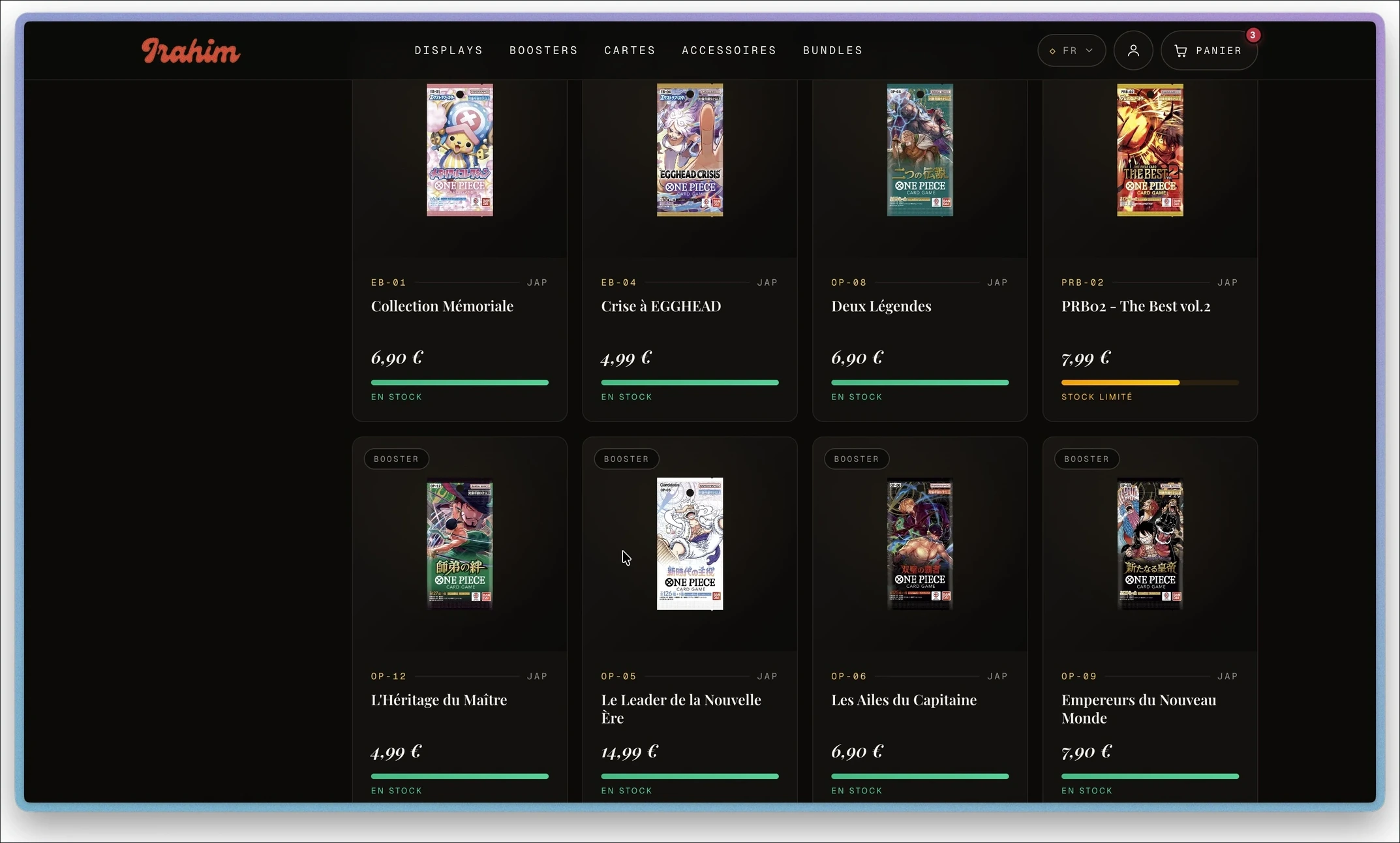The image size is (1400, 843).
Task: Open the OP-08 Deux Légendes booster image
Action: tap(920, 150)
